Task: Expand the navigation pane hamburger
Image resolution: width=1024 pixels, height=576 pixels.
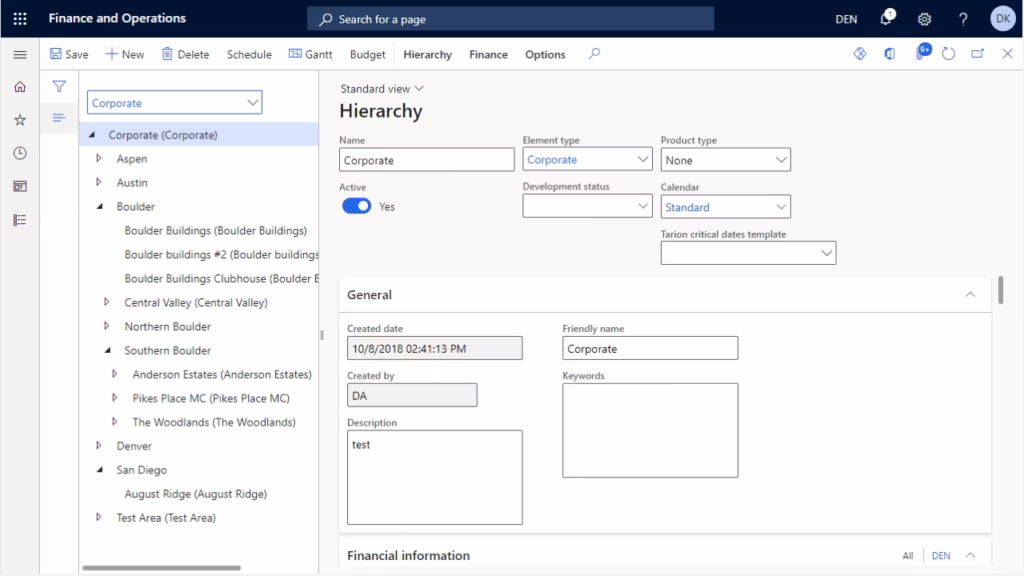Action: coord(20,55)
